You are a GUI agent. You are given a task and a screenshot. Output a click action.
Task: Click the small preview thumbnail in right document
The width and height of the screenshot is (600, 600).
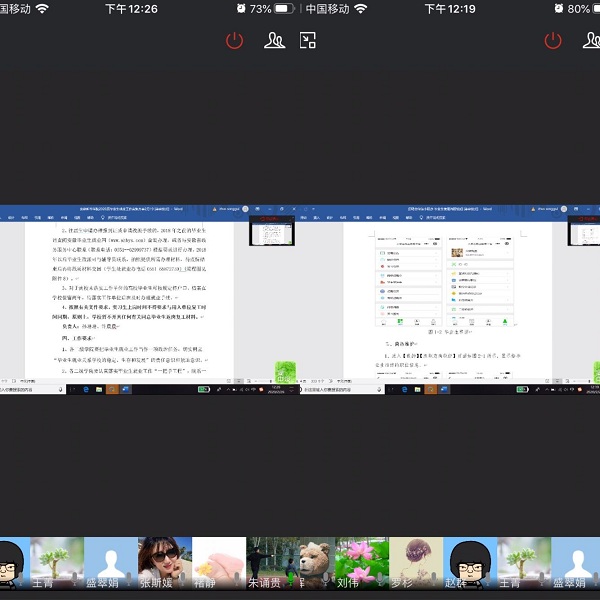[x=583, y=230]
